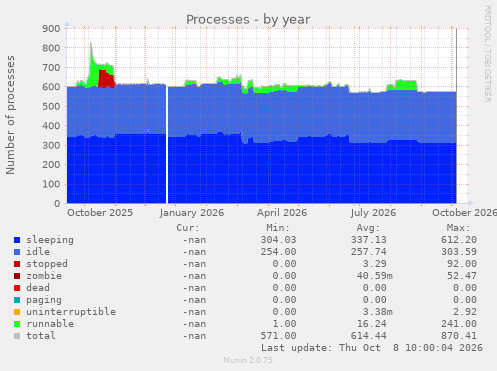Click the 'Max:' column header

pos(458,228)
